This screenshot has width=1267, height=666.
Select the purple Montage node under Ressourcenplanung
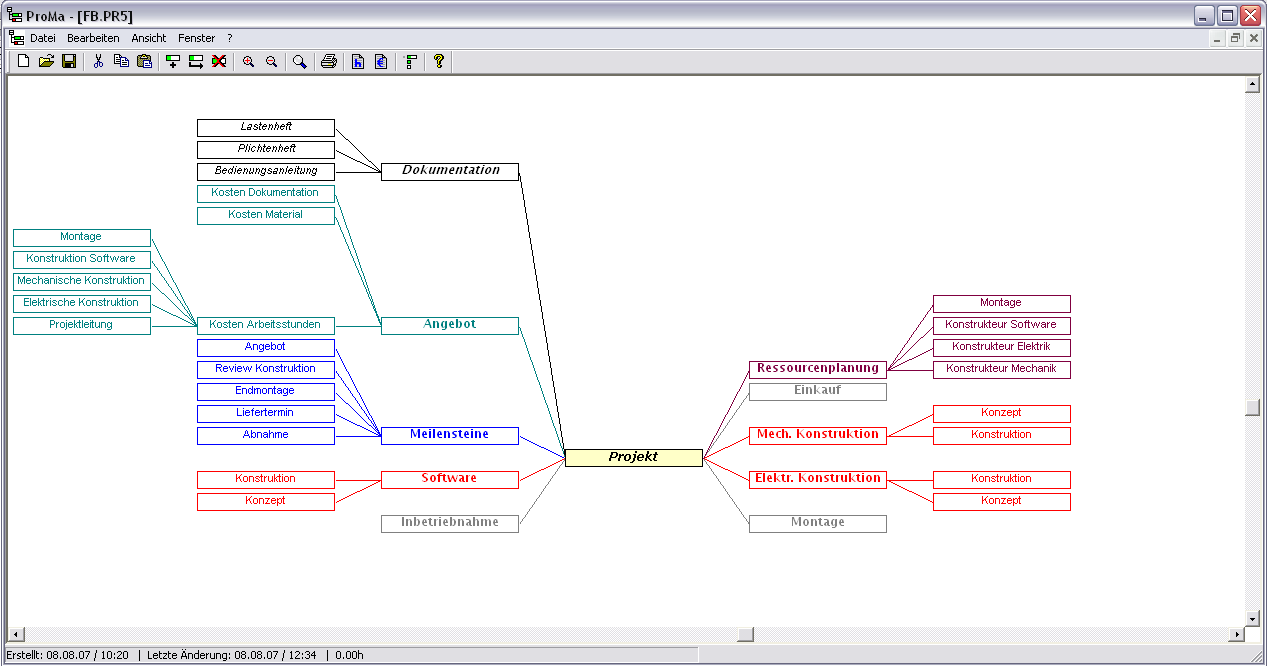1002,304
